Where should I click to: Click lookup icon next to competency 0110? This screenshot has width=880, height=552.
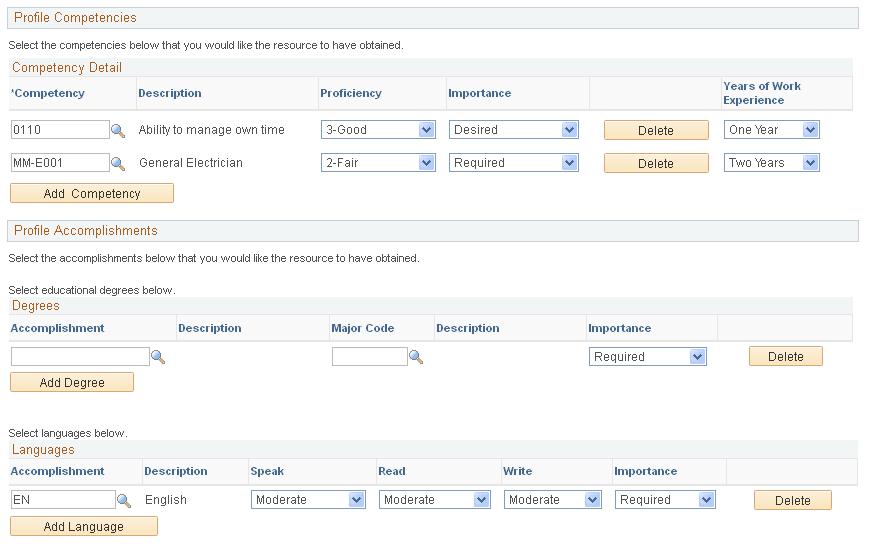118,130
